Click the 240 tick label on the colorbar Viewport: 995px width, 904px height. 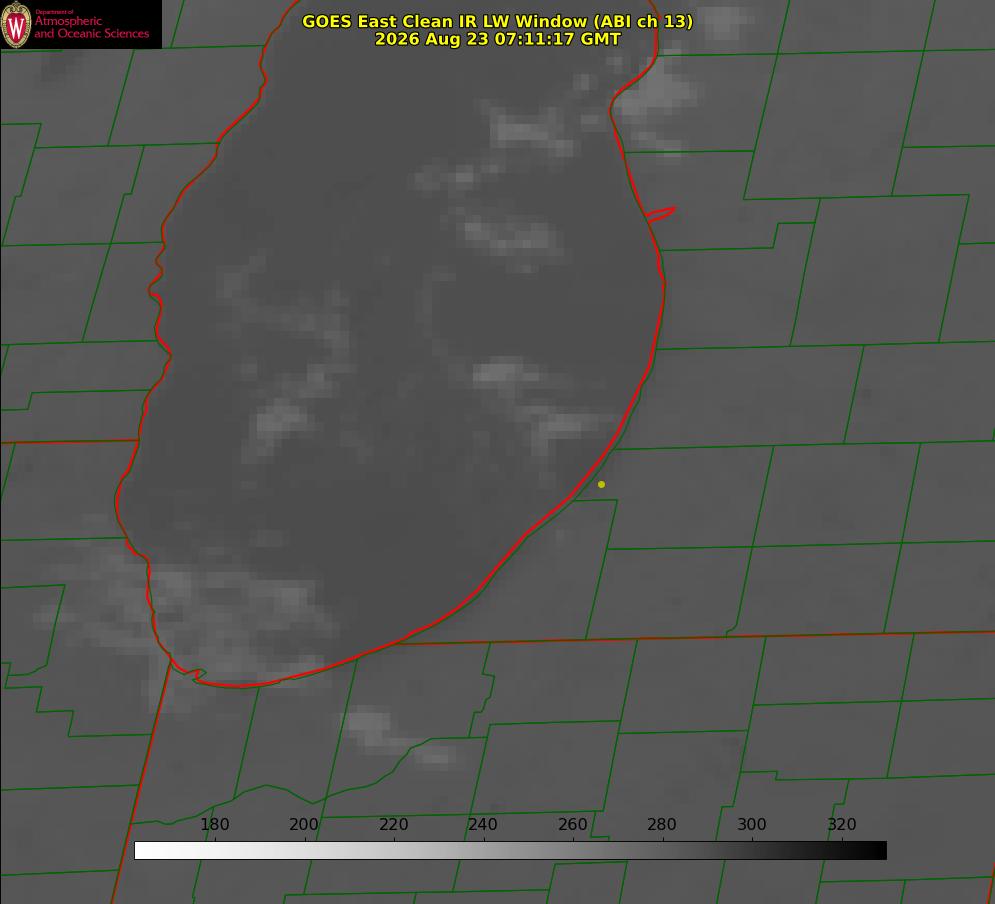(x=483, y=824)
